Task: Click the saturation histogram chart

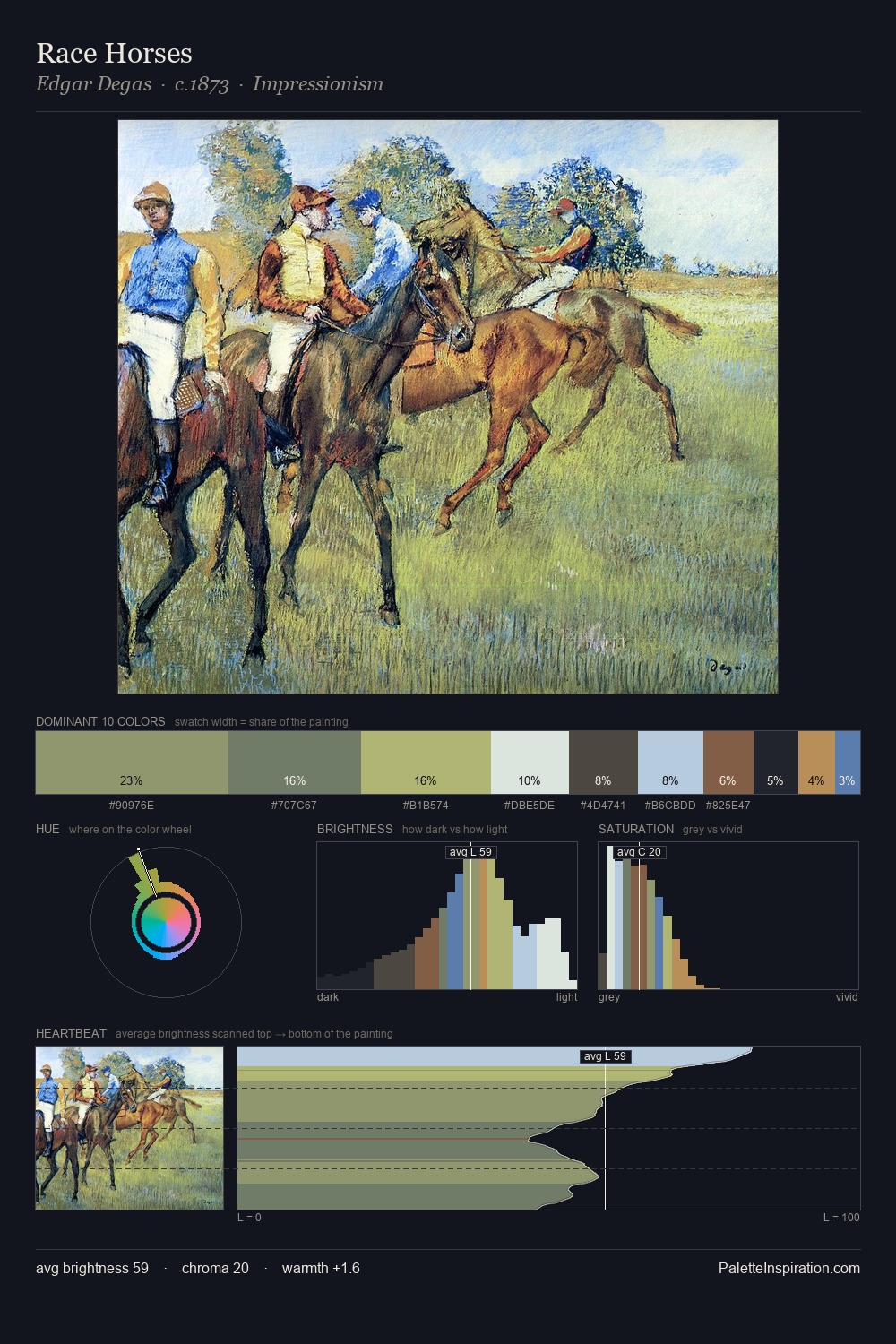Action: (728, 916)
